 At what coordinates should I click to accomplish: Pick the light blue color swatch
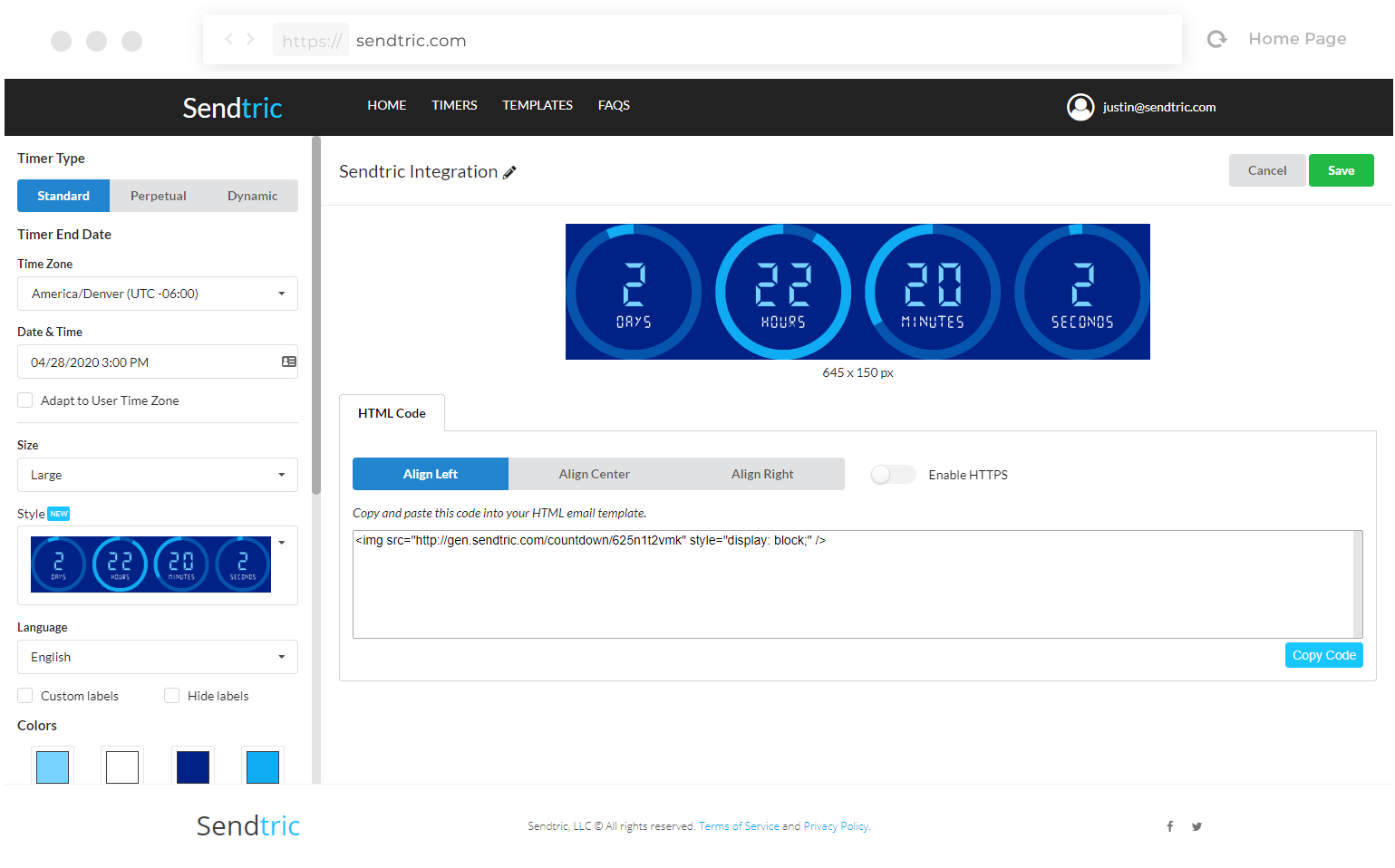point(53,767)
